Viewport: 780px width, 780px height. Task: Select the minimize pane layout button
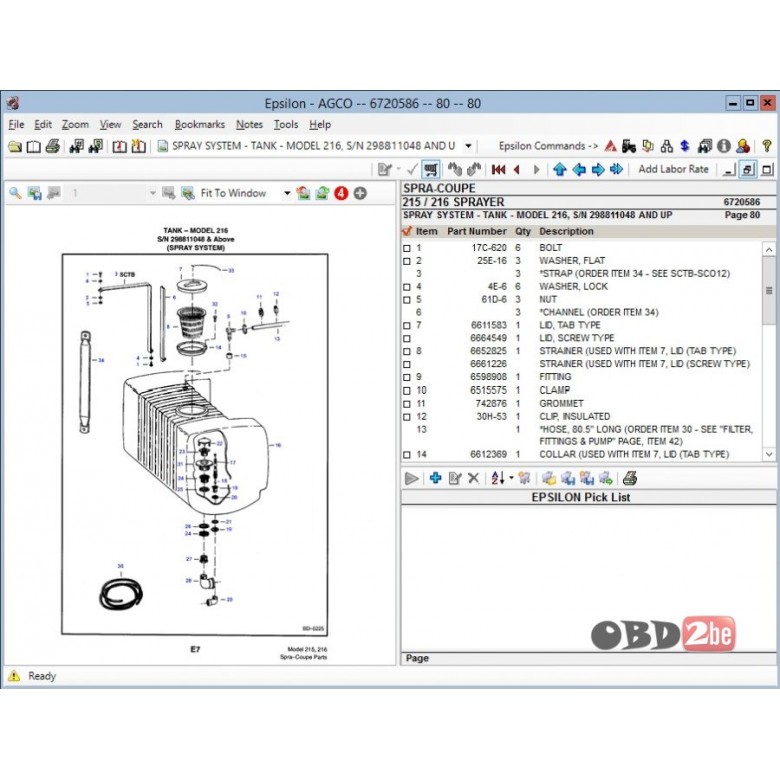(729, 170)
